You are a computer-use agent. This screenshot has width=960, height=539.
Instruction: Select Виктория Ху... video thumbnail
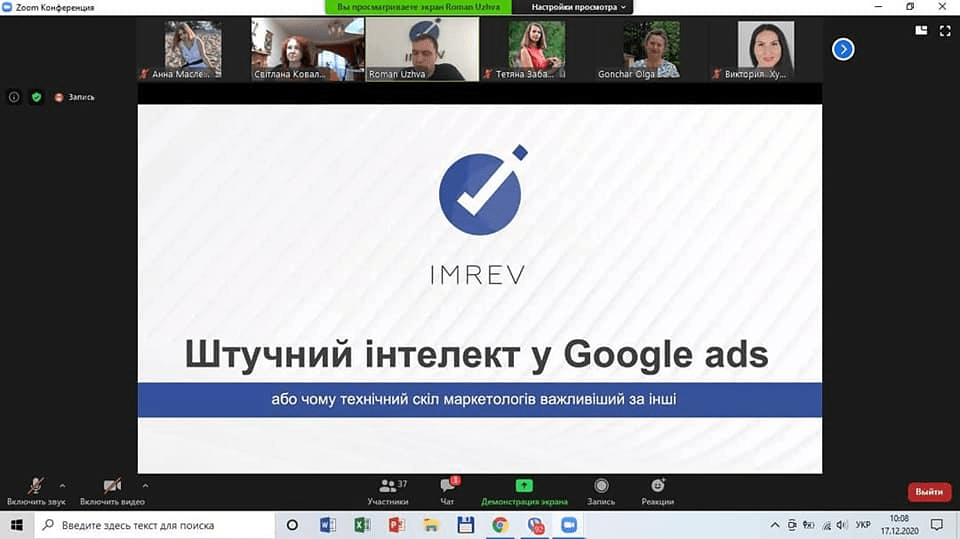click(765, 50)
